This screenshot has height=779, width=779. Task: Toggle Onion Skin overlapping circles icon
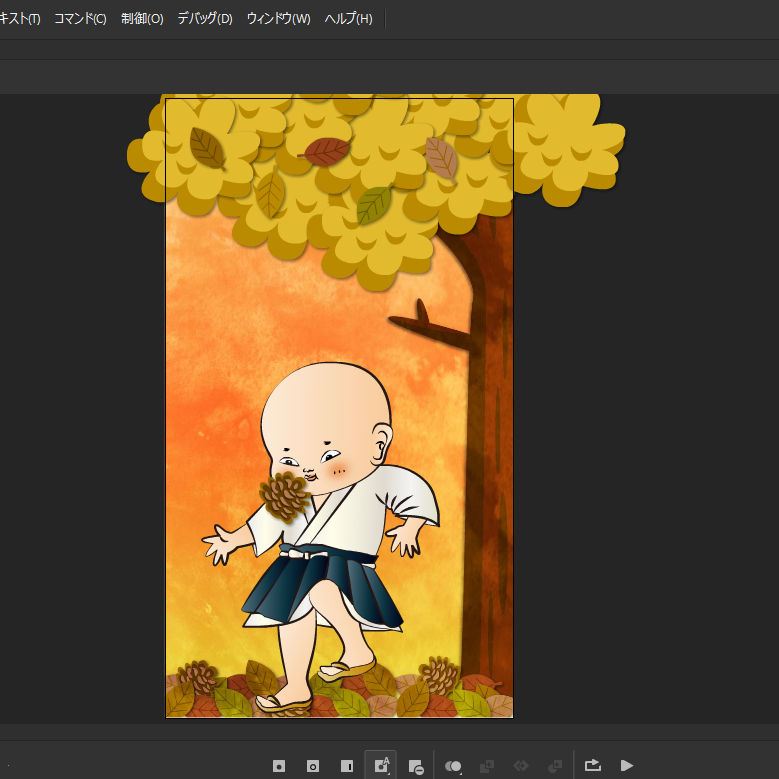click(x=453, y=766)
